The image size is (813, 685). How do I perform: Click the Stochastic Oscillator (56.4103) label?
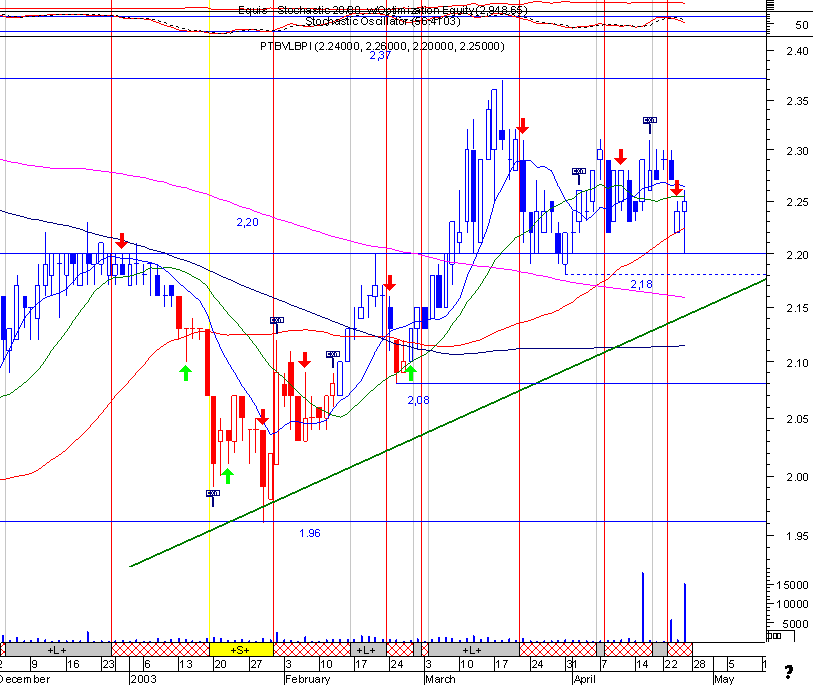point(382,21)
